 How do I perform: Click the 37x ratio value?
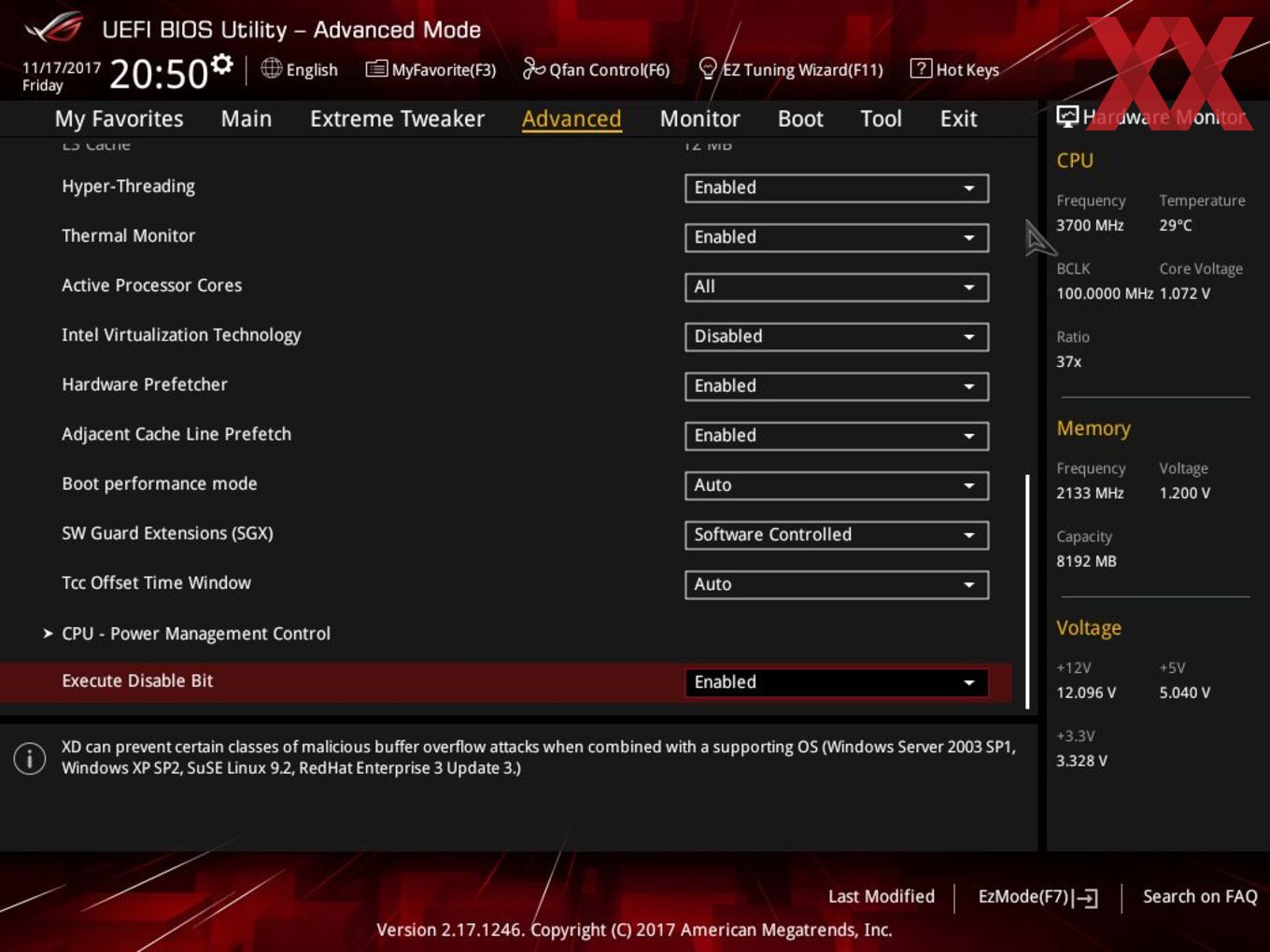point(1069,361)
